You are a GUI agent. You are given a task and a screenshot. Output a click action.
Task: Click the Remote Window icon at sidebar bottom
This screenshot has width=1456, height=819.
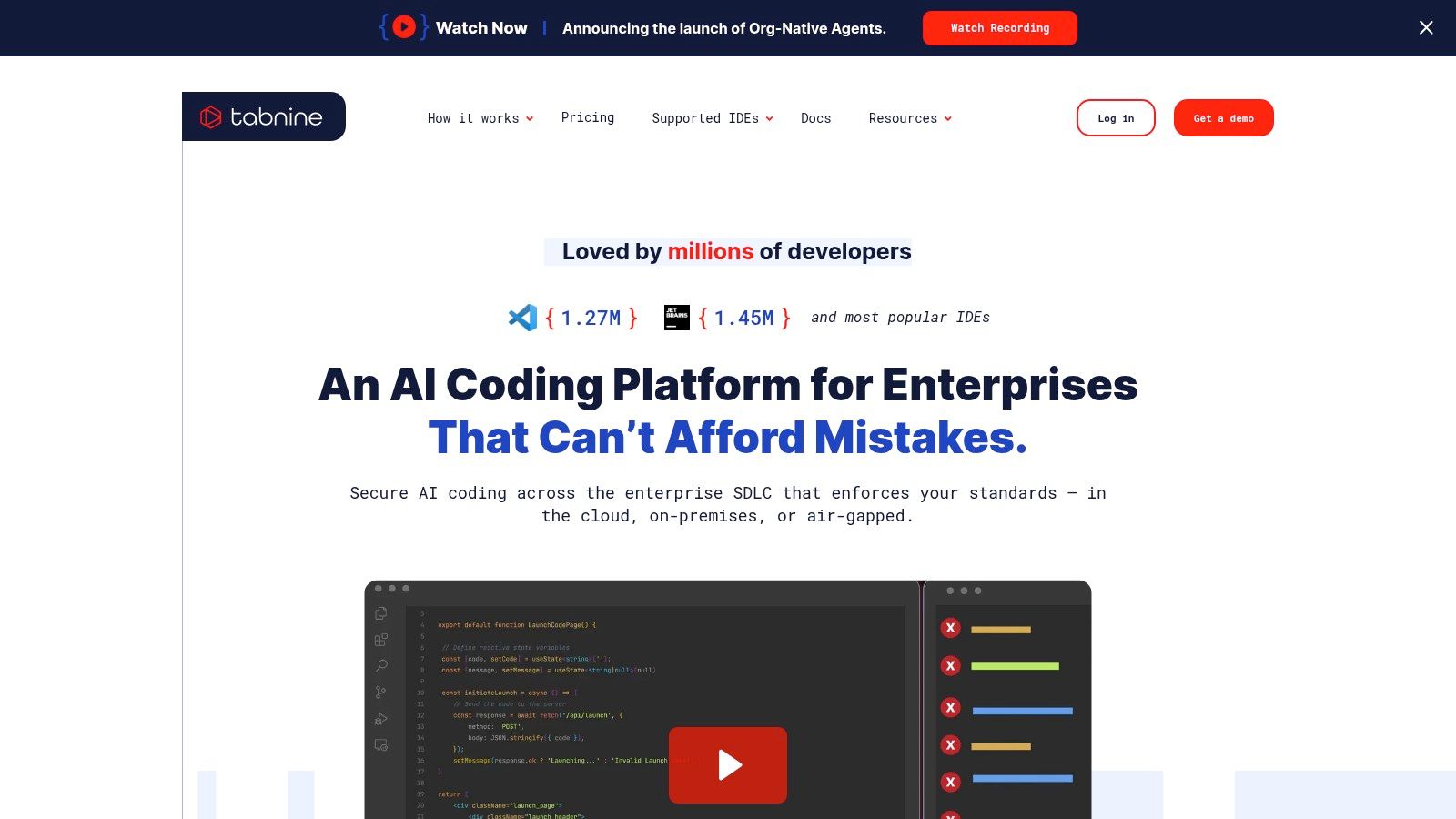(x=380, y=743)
